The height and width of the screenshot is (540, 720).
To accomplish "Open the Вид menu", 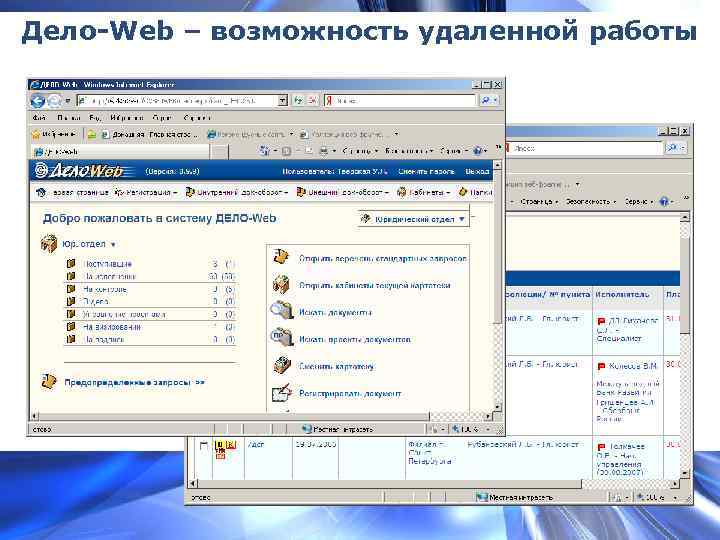I will click(95, 118).
